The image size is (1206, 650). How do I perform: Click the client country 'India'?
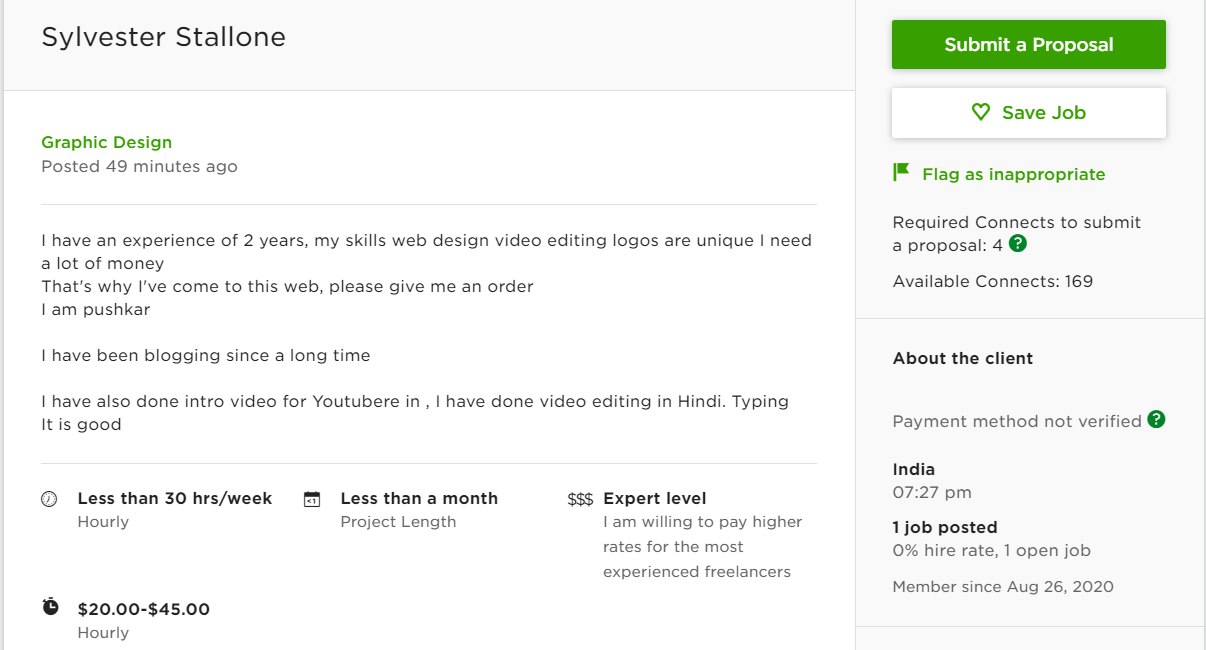click(x=914, y=469)
